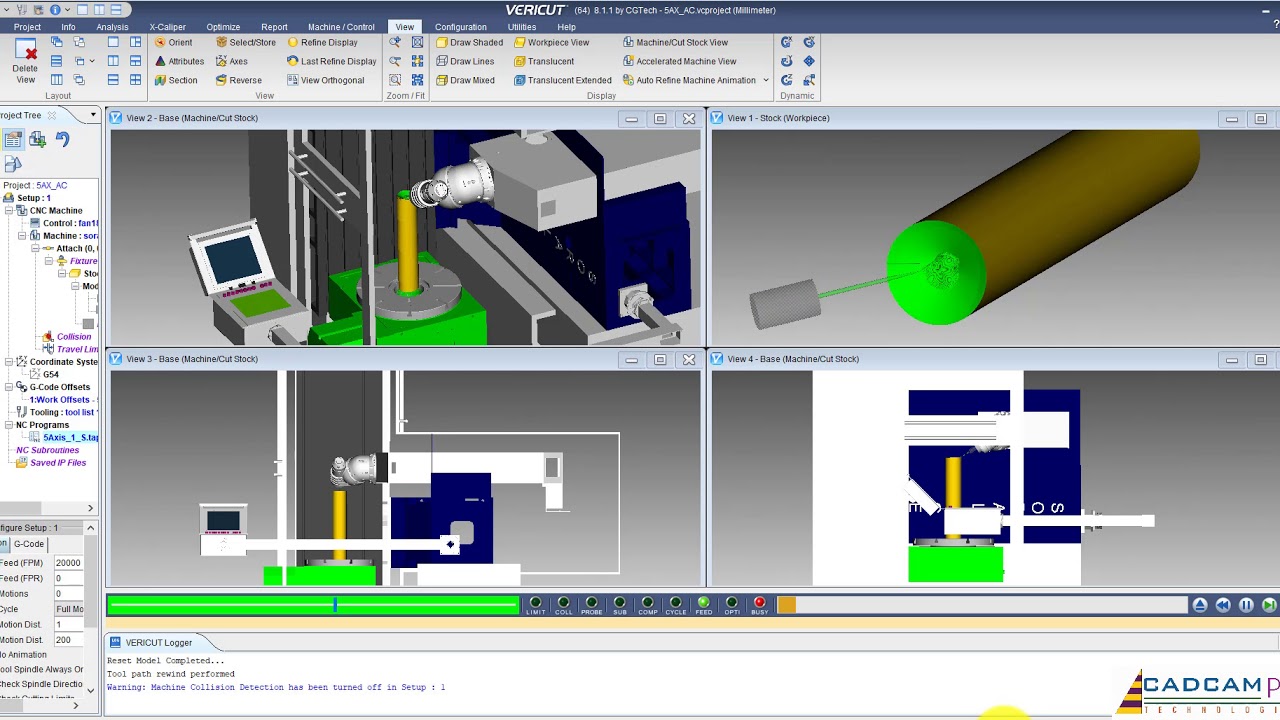The image size is (1280, 720).
Task: Click Last Refine Display
Action: (x=332, y=61)
